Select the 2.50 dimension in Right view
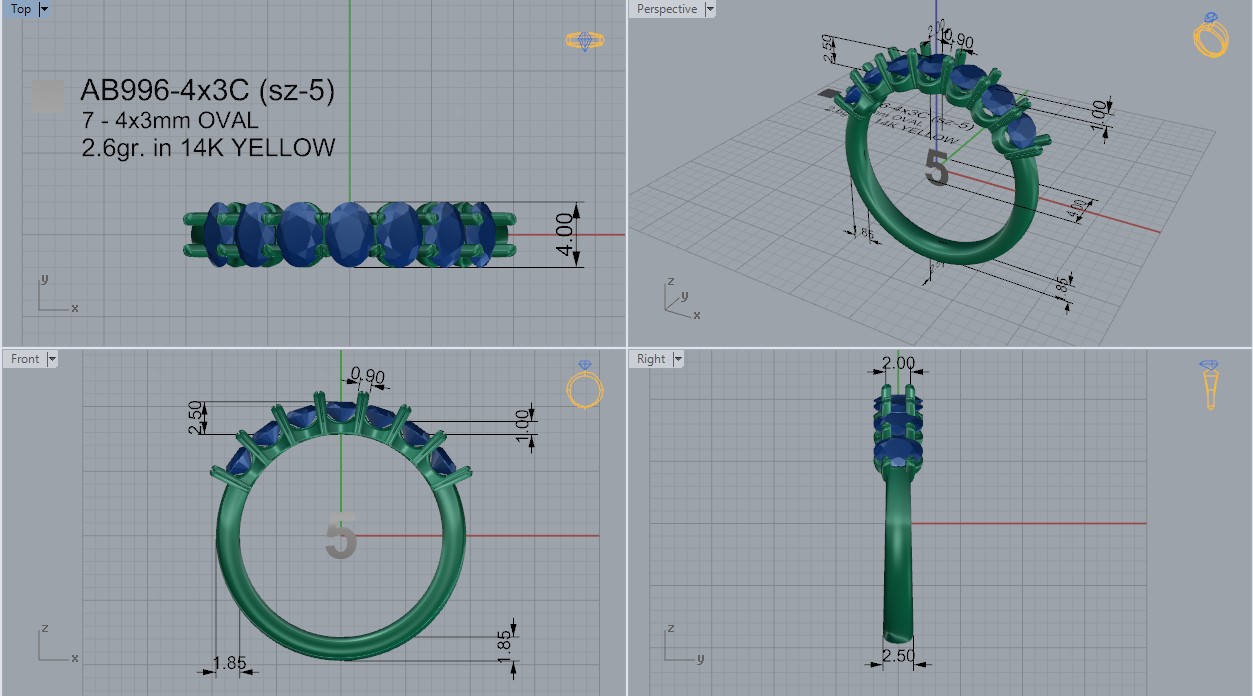Image resolution: width=1253 pixels, height=696 pixels. (x=898, y=655)
